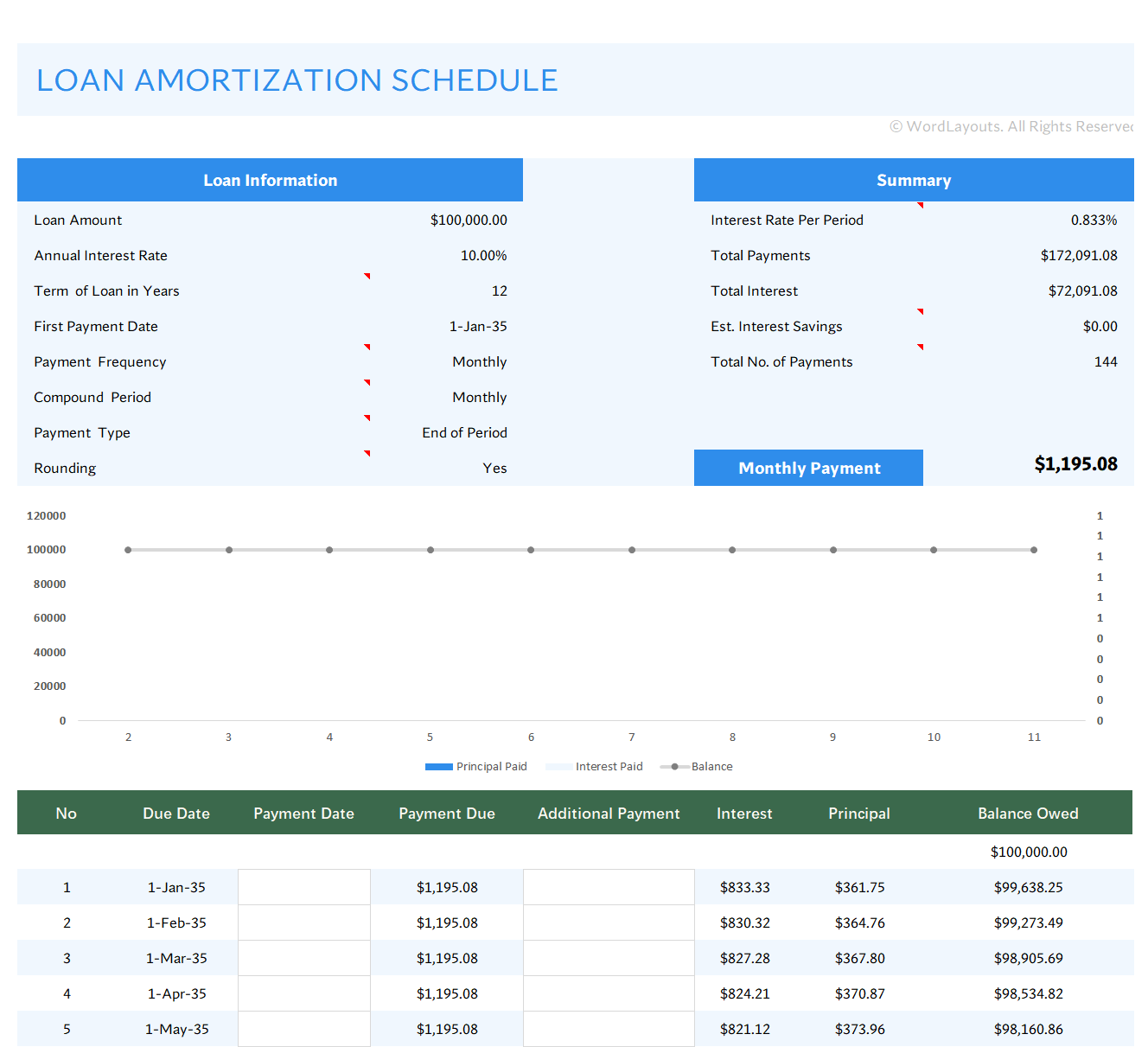Image resolution: width=1148 pixels, height=1047 pixels.
Task: Select the Due Date column header
Action: tap(176, 814)
